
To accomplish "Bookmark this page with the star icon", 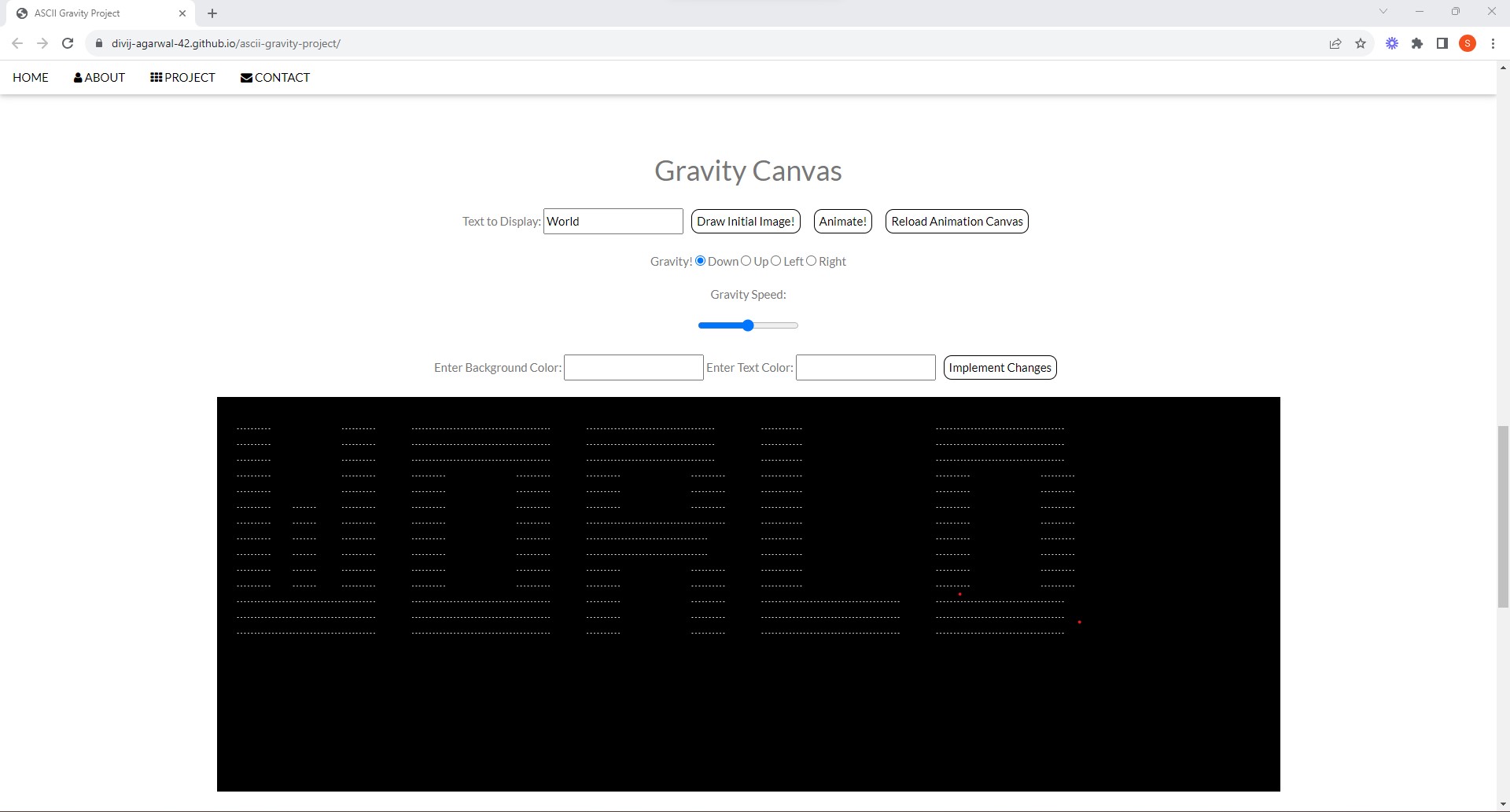I will coord(1361,43).
